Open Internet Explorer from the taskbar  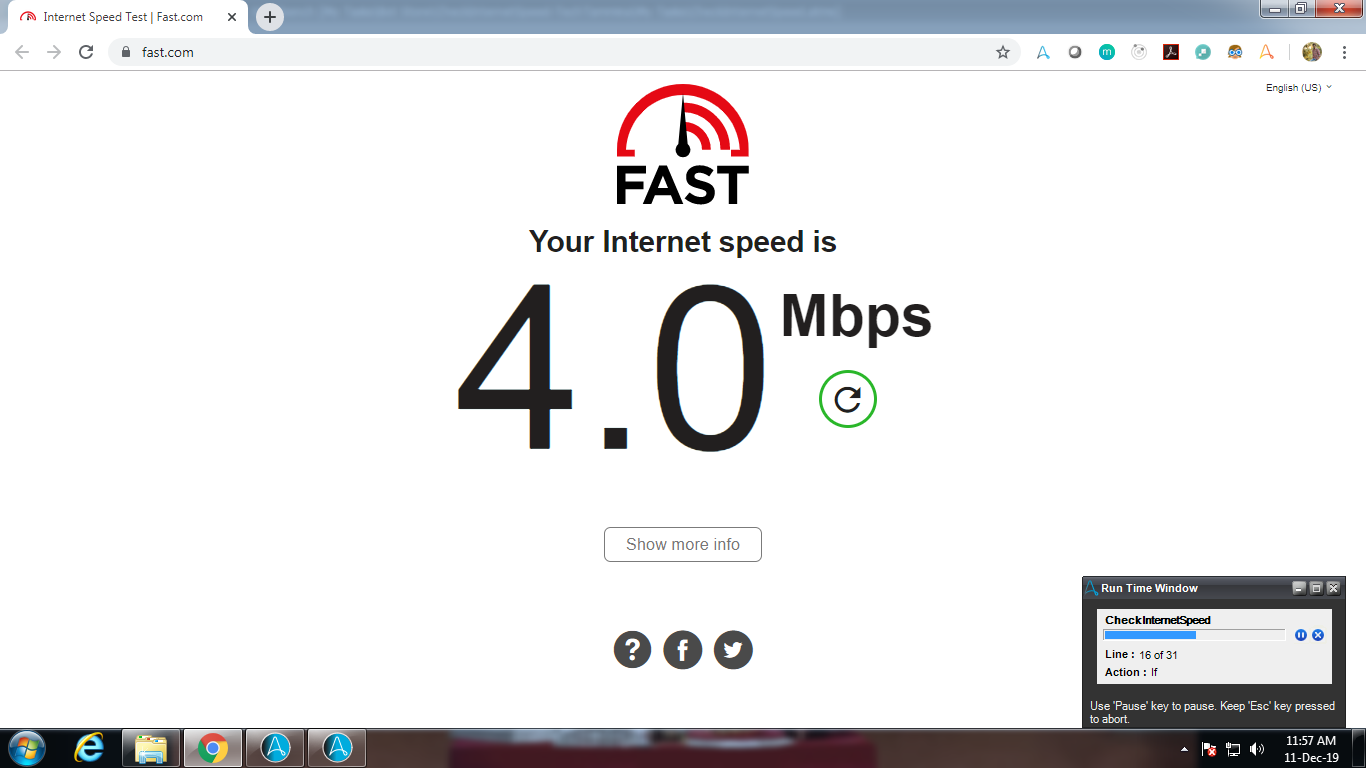(x=89, y=747)
